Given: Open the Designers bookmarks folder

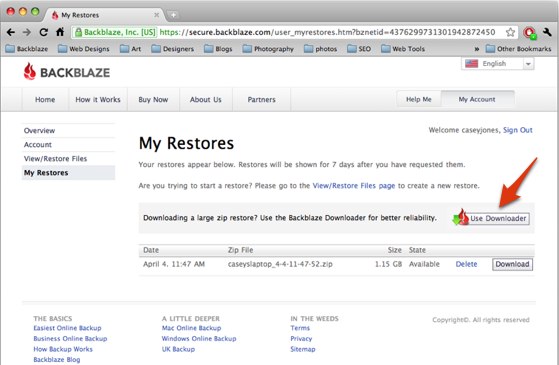Looking at the screenshot, I should coord(173,49).
